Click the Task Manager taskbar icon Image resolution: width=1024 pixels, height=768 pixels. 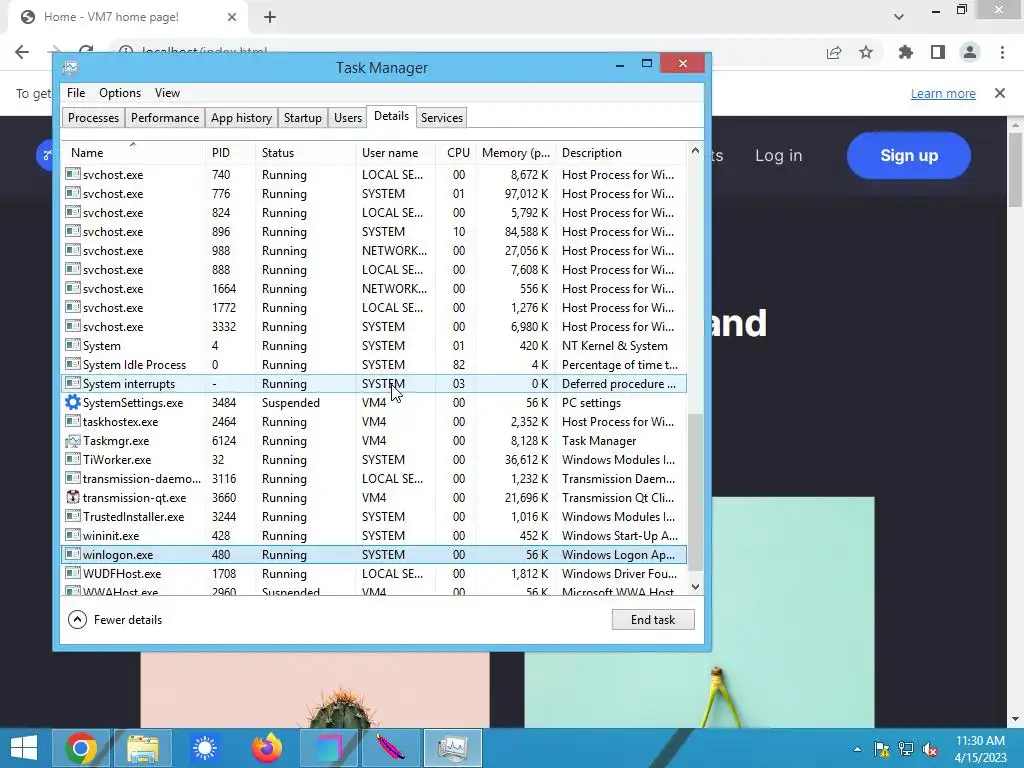(x=453, y=748)
